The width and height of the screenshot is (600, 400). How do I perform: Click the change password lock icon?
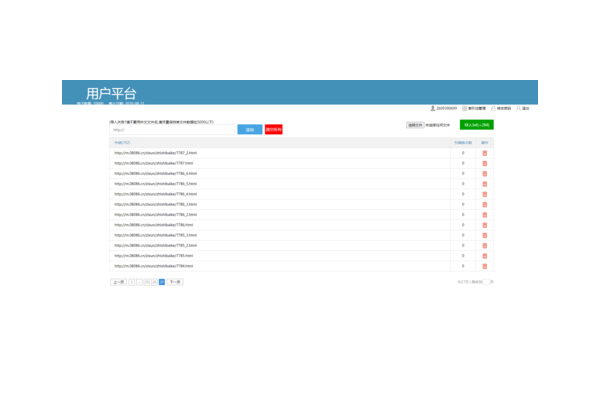[x=492, y=108]
